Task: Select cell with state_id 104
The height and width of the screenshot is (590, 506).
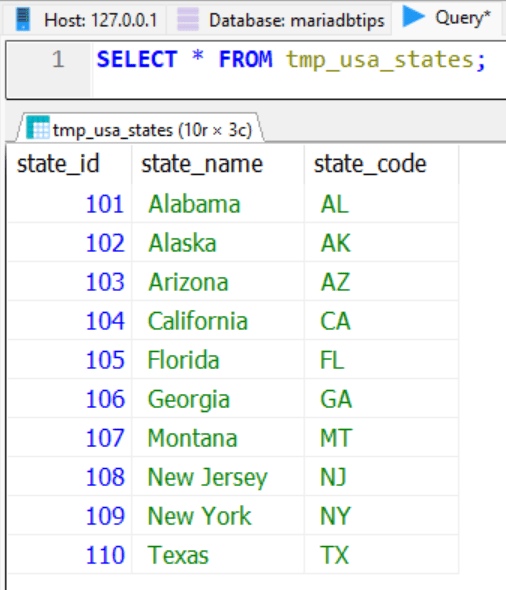Action: pyautogui.click(x=70, y=321)
